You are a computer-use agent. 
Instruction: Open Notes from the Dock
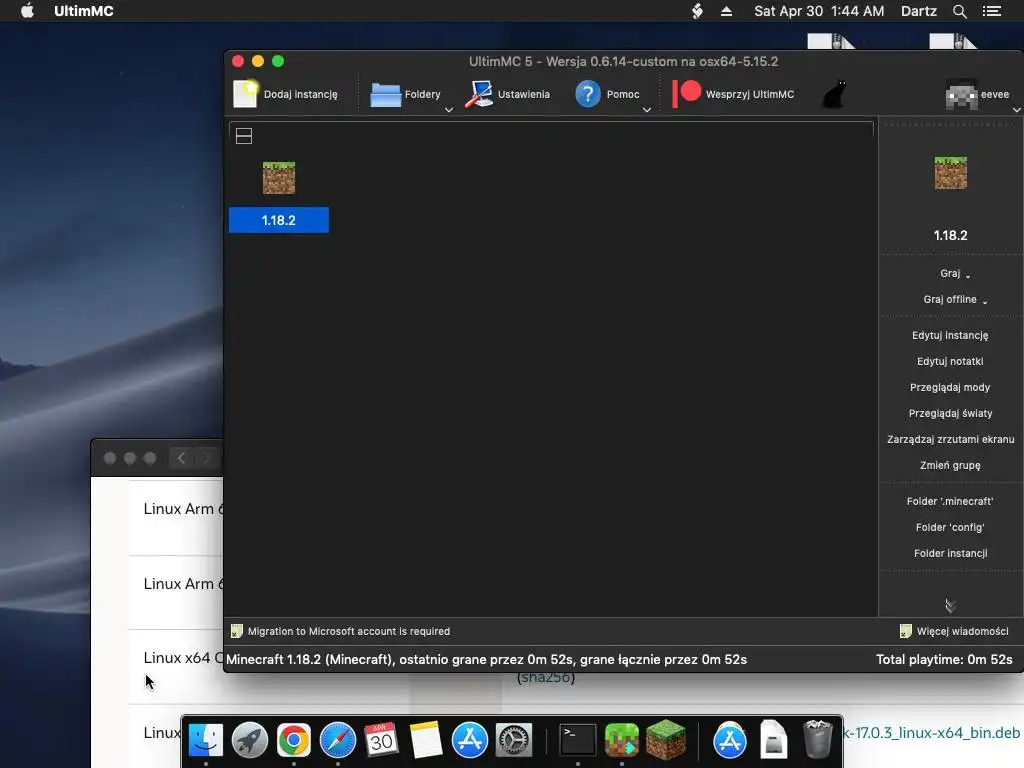(x=426, y=741)
